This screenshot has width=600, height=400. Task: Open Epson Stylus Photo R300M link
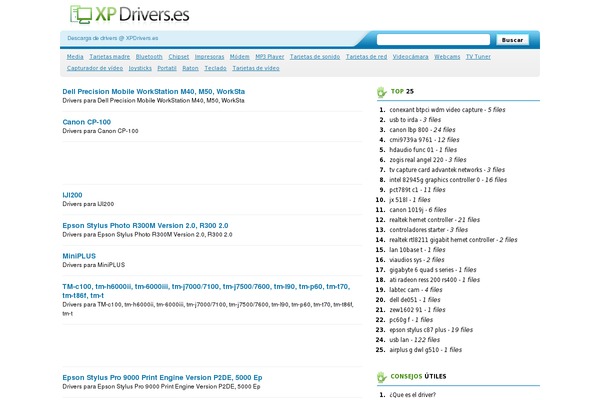click(x=145, y=225)
